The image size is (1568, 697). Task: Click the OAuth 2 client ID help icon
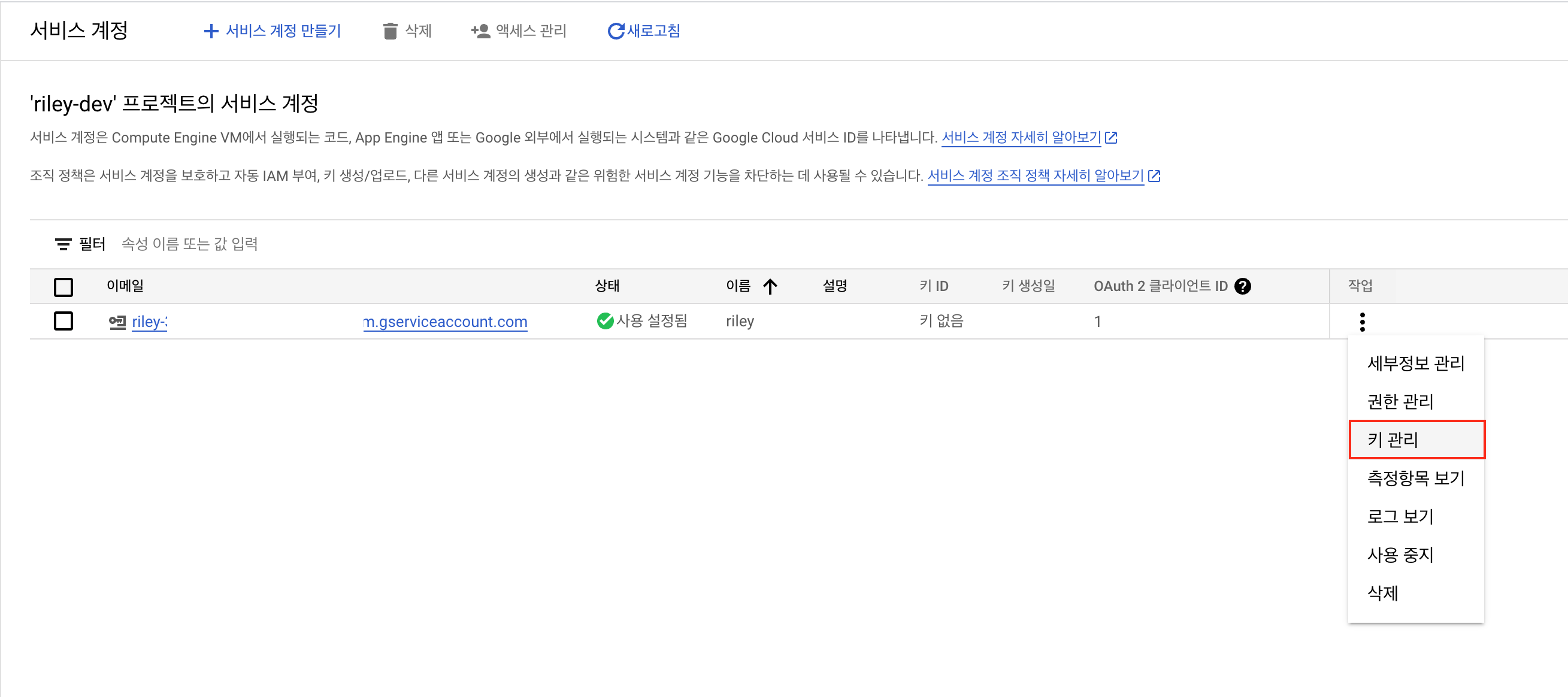pos(1242,286)
